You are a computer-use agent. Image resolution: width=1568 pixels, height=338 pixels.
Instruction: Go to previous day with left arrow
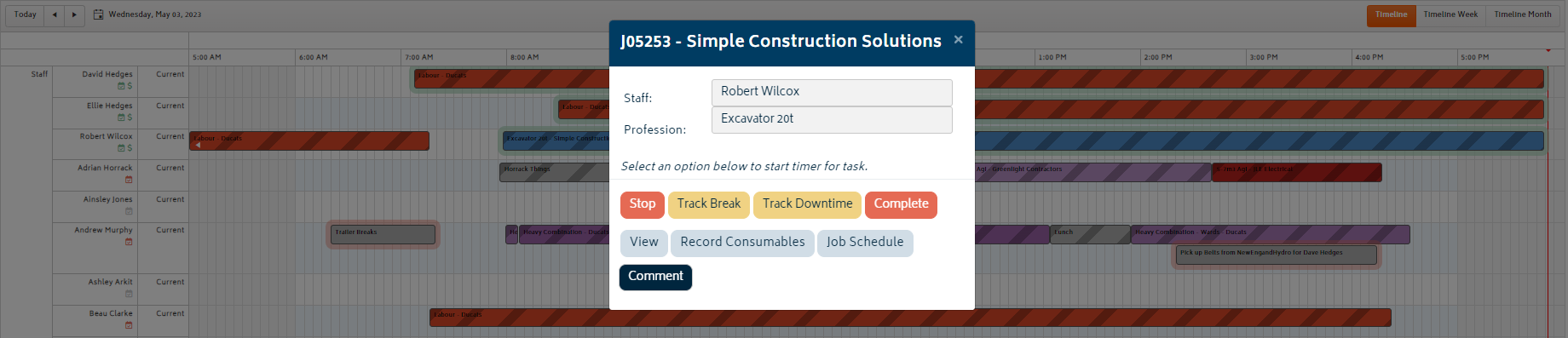[x=55, y=14]
